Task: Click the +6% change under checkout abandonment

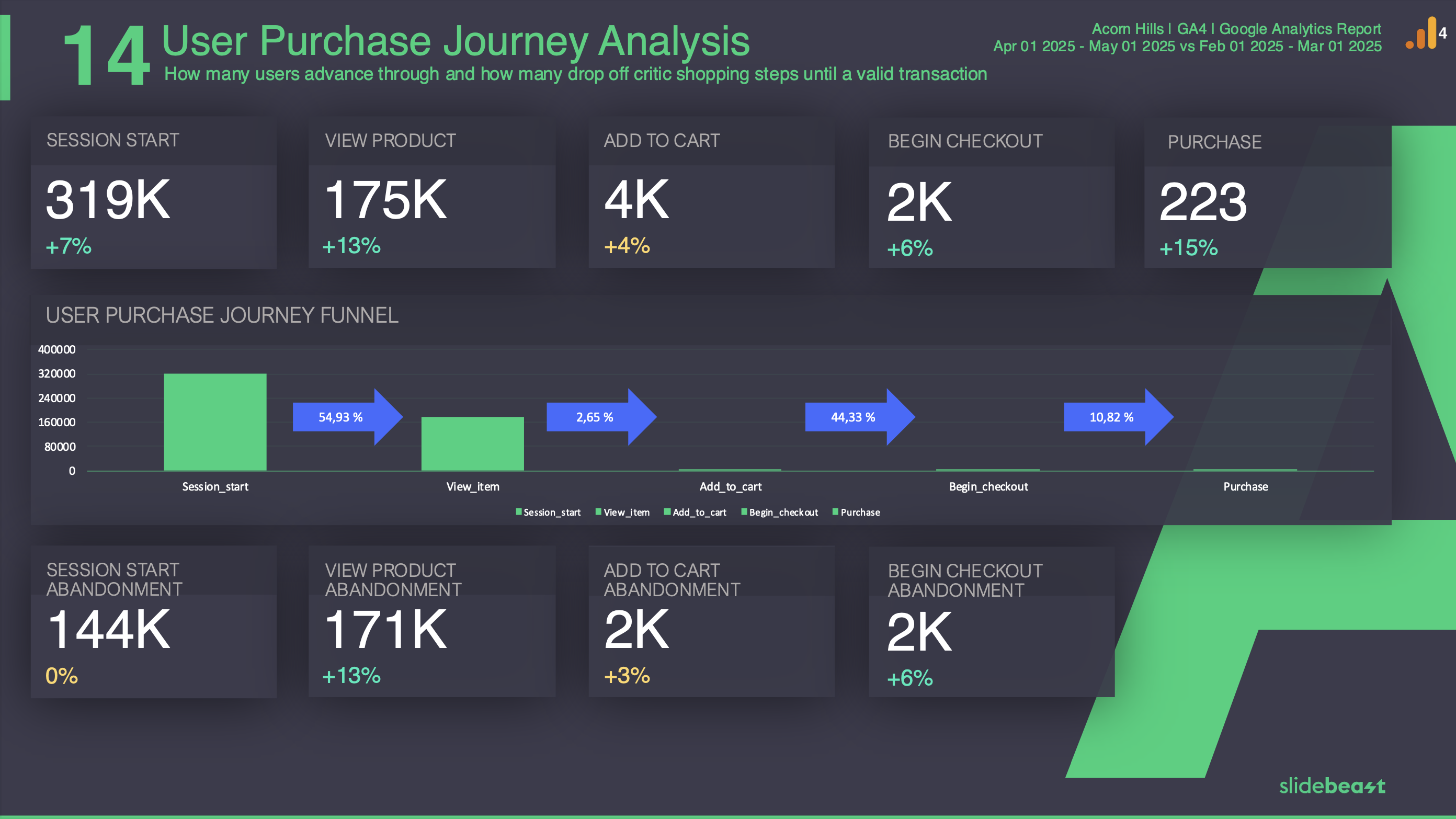Action: coord(909,678)
